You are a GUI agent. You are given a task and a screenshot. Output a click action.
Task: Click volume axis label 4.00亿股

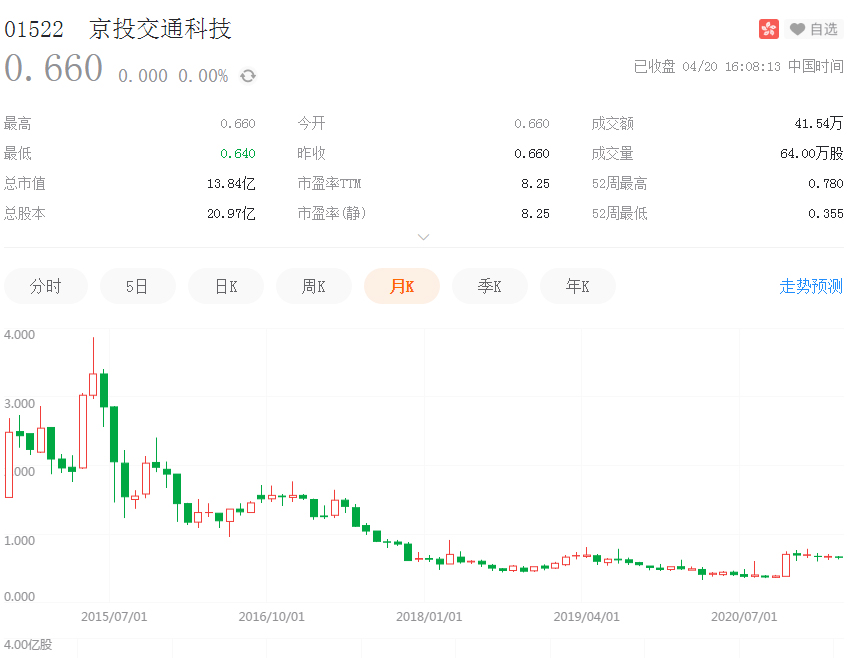(28, 645)
